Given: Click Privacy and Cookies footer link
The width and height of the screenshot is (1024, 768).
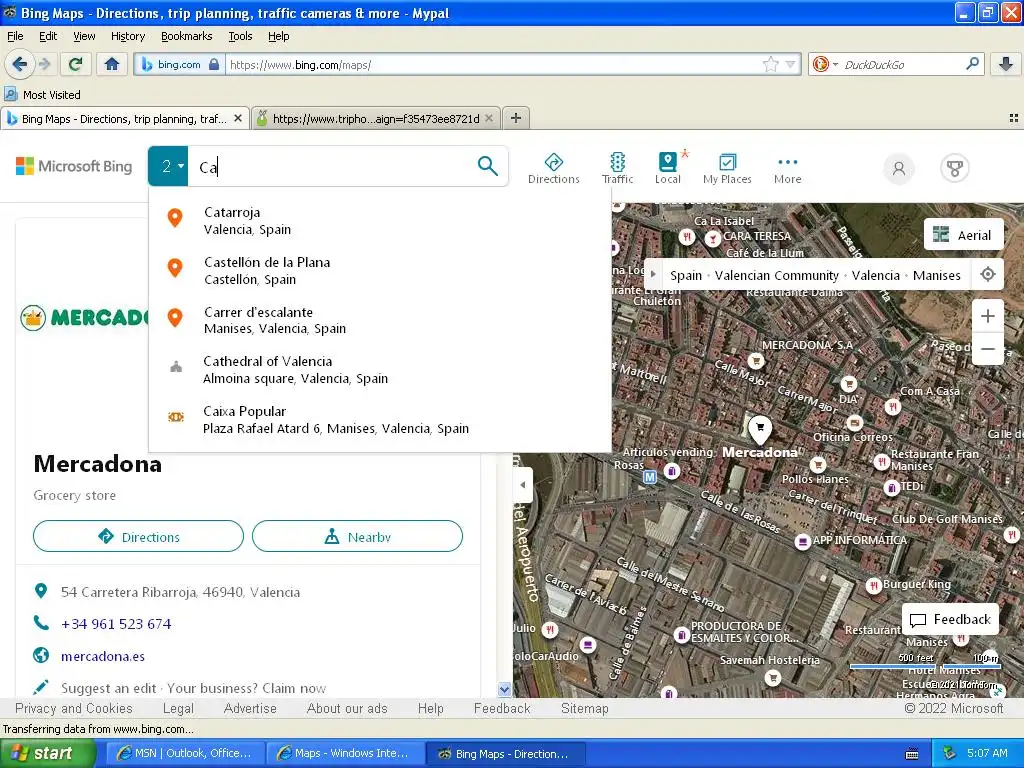Looking at the screenshot, I should coord(73,708).
